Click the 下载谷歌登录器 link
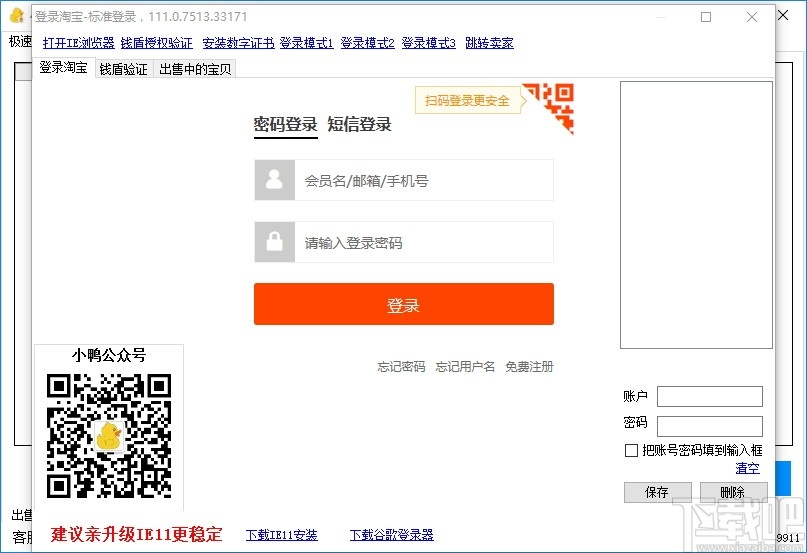Screen dimensions: 807x553 392,535
